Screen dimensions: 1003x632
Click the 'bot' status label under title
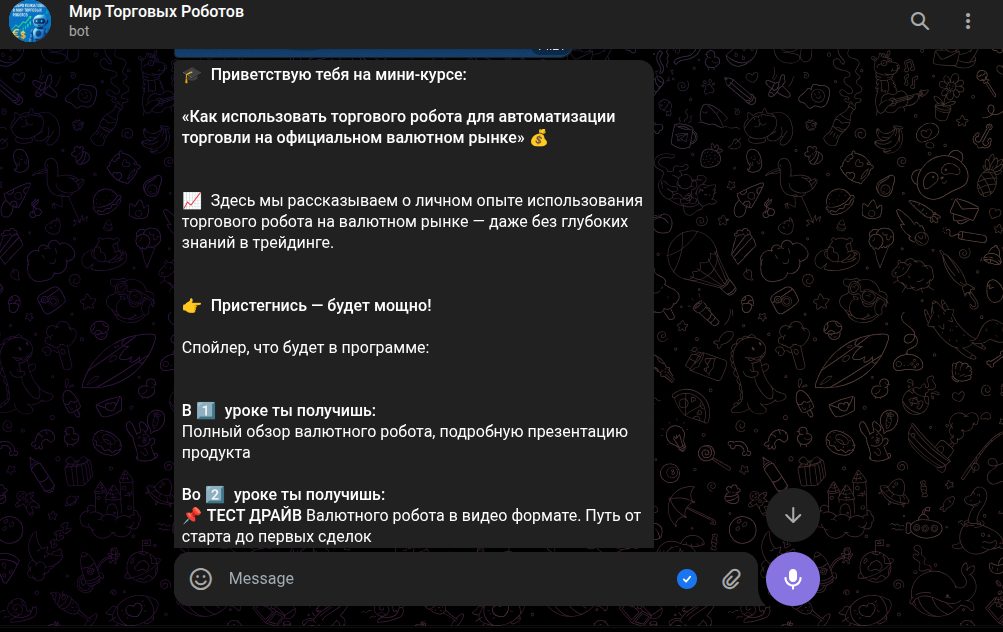click(79, 31)
